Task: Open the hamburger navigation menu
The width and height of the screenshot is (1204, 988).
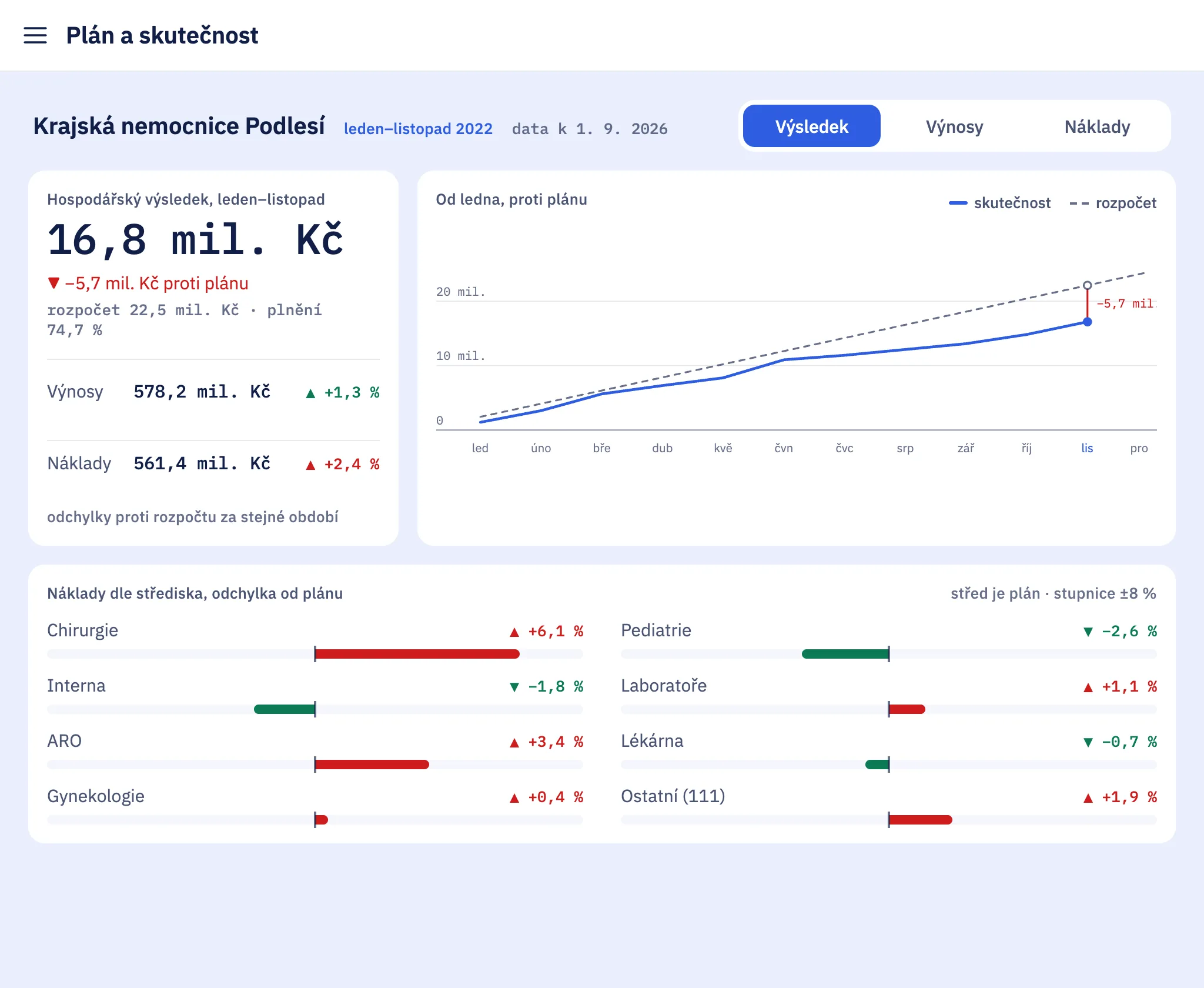Action: coord(35,35)
